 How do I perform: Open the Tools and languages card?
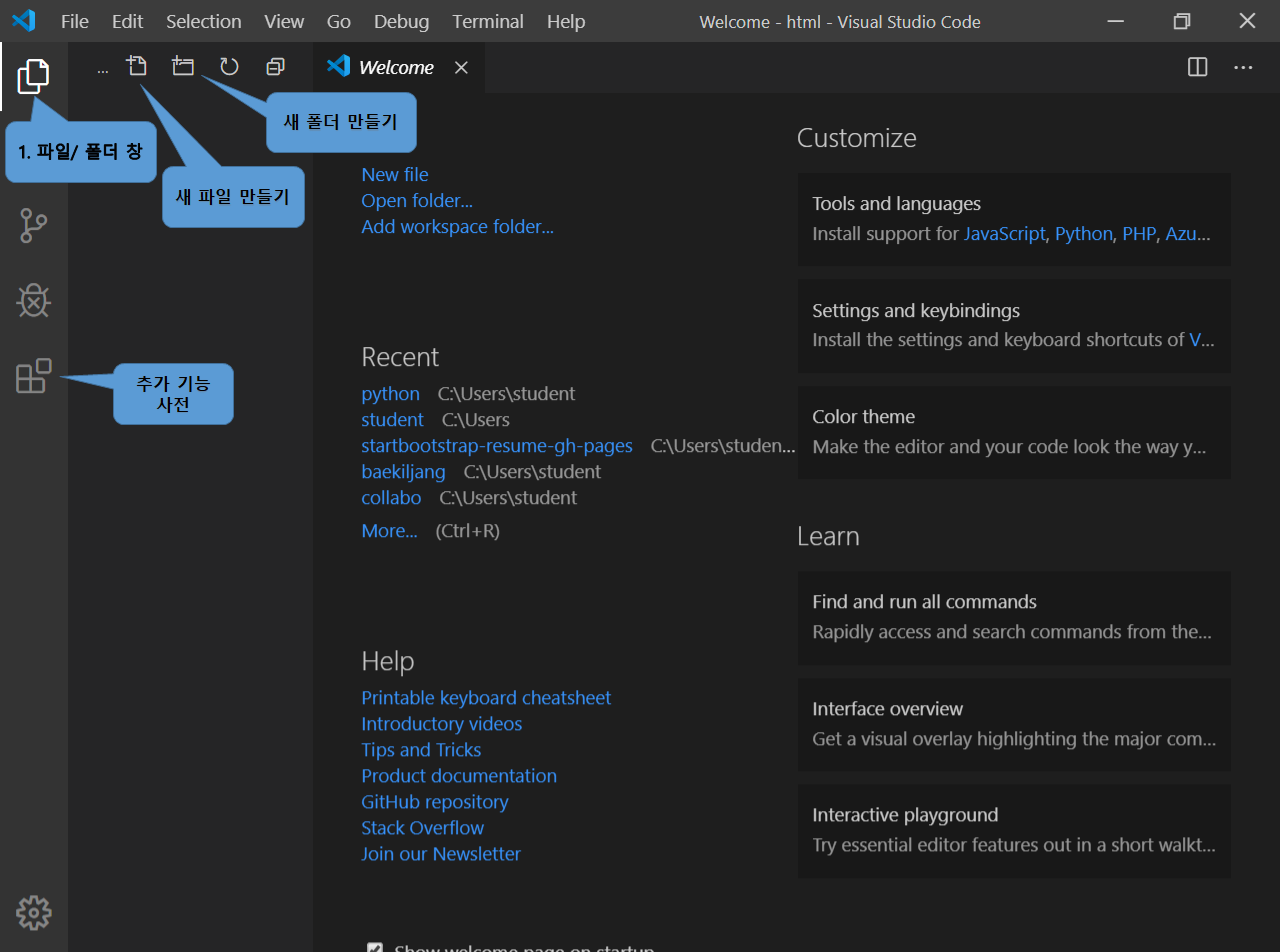tap(1014, 219)
